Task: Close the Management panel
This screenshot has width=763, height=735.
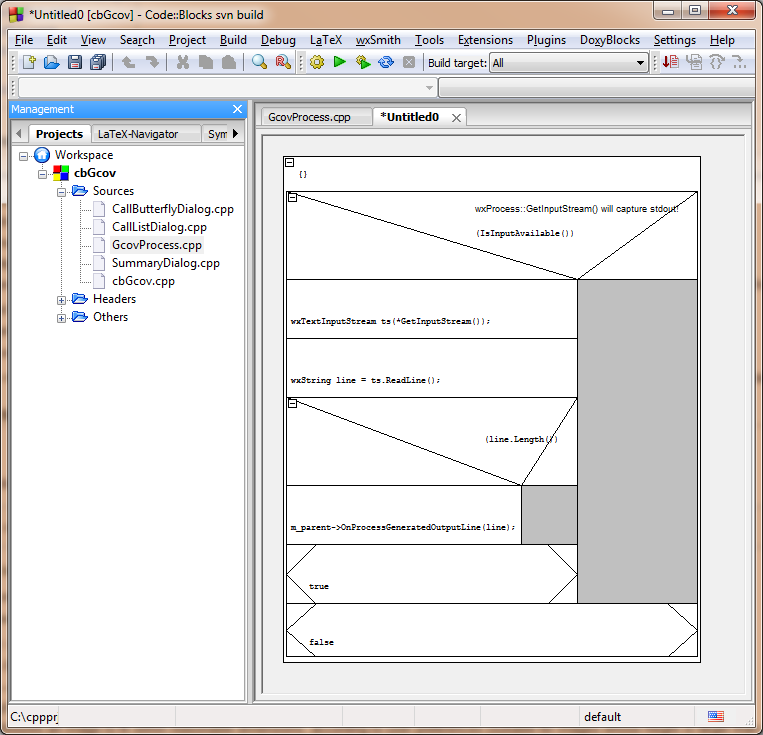Action: tap(237, 109)
